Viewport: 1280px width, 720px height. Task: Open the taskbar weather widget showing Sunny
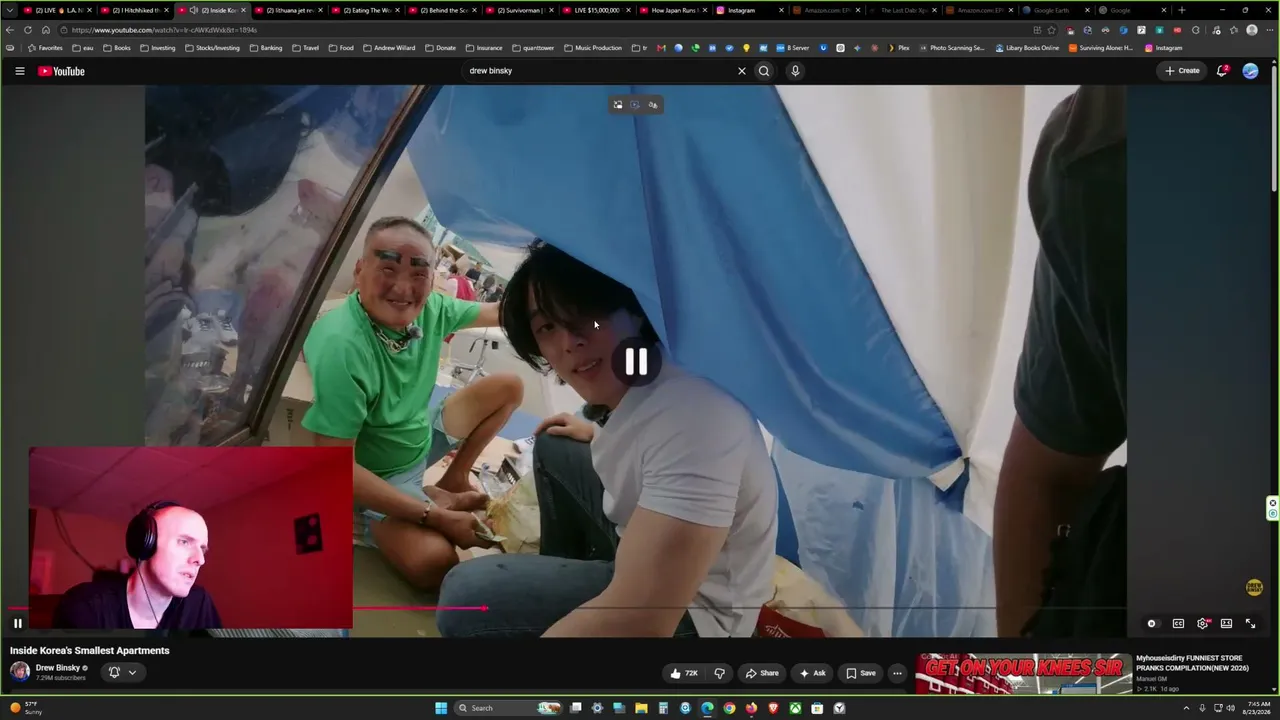coord(26,708)
